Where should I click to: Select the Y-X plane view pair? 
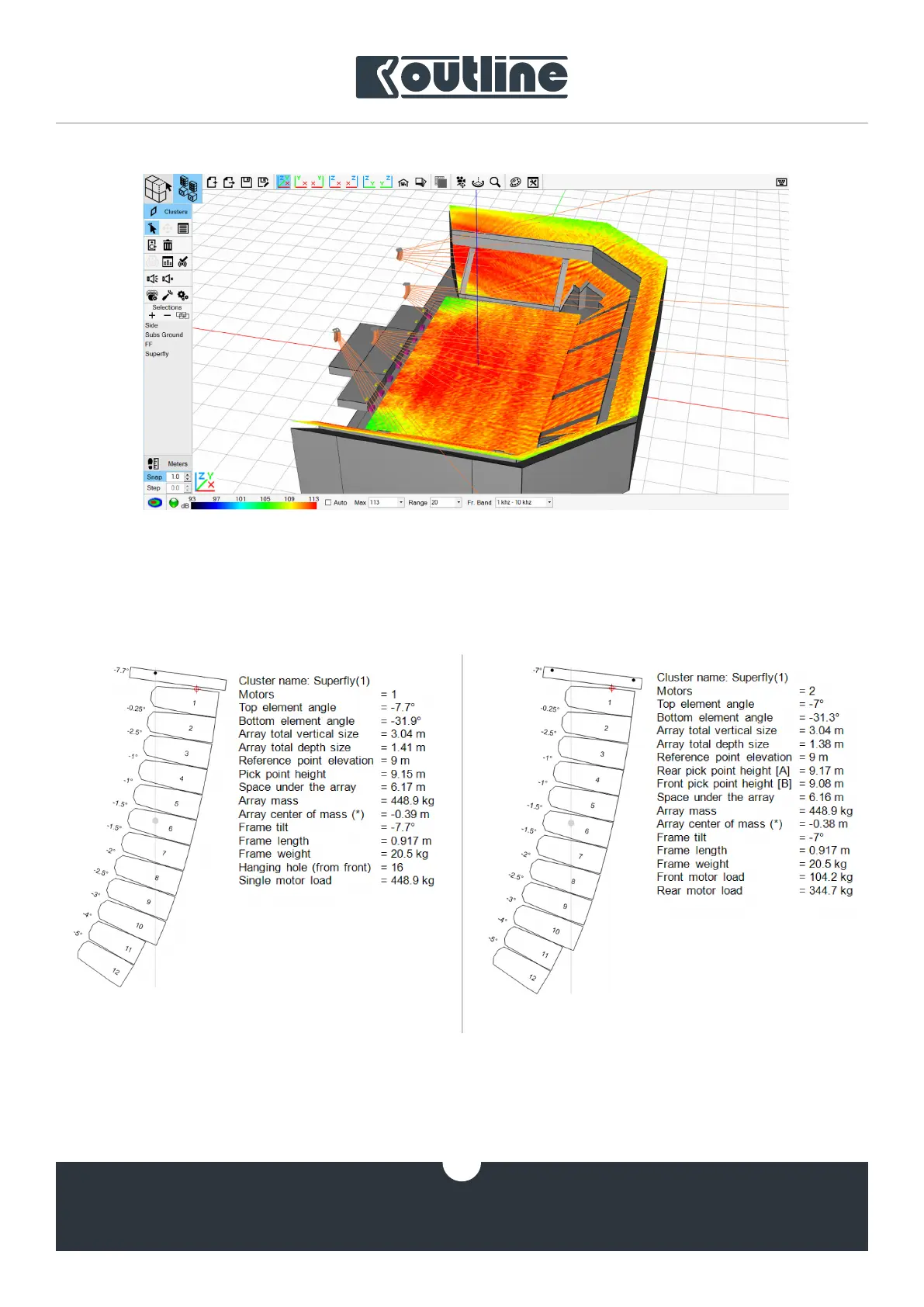coord(309,182)
